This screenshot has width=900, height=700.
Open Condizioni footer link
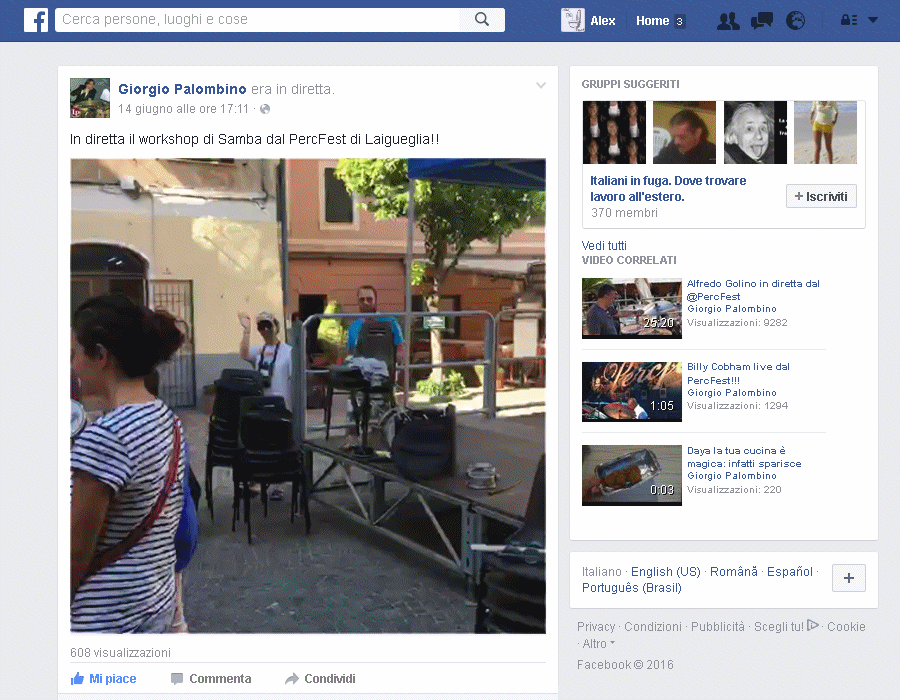coord(653,627)
